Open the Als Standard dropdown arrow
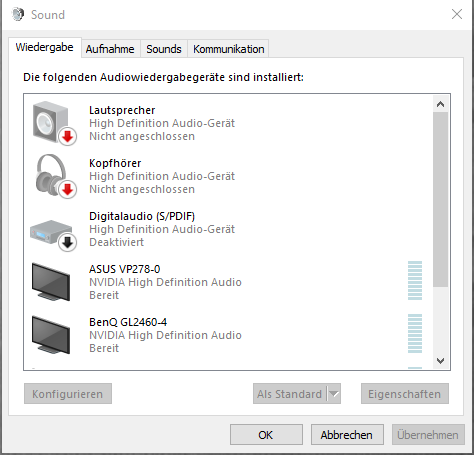The width and height of the screenshot is (474, 455). point(334,394)
